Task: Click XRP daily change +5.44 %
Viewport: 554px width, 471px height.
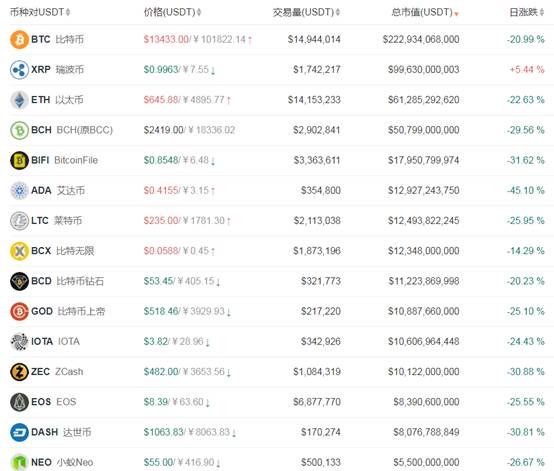Action: [527, 70]
